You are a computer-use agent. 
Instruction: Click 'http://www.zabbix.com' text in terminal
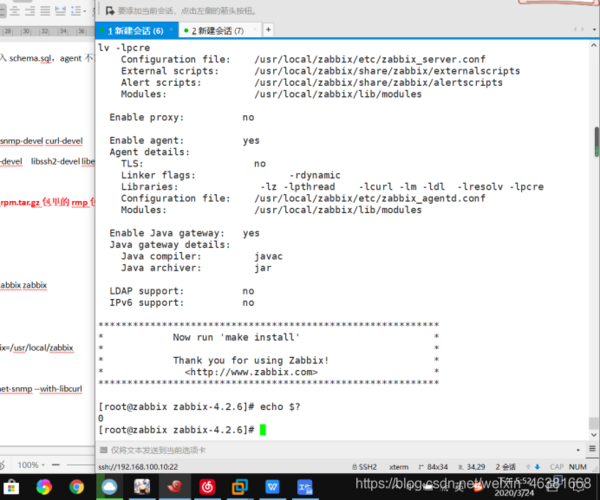[251, 372]
